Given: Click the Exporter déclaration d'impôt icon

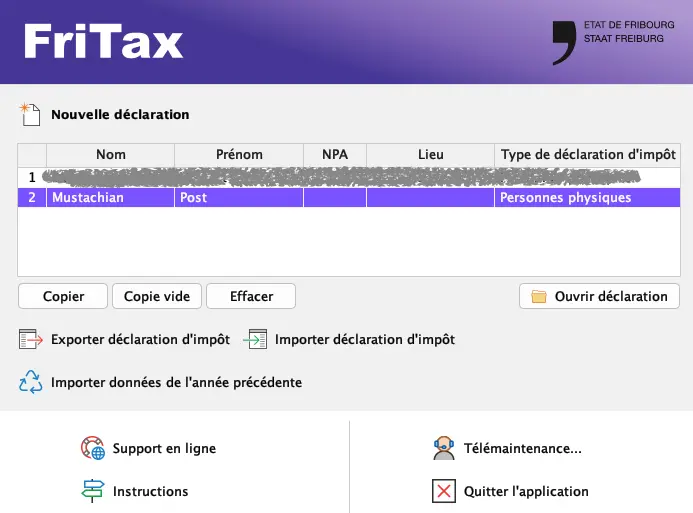Looking at the screenshot, I should (x=30, y=339).
